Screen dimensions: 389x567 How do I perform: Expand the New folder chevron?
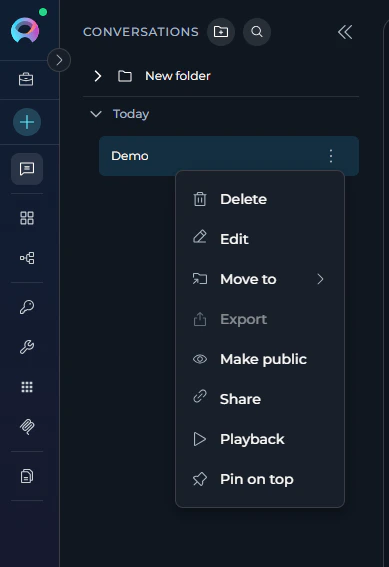click(97, 76)
